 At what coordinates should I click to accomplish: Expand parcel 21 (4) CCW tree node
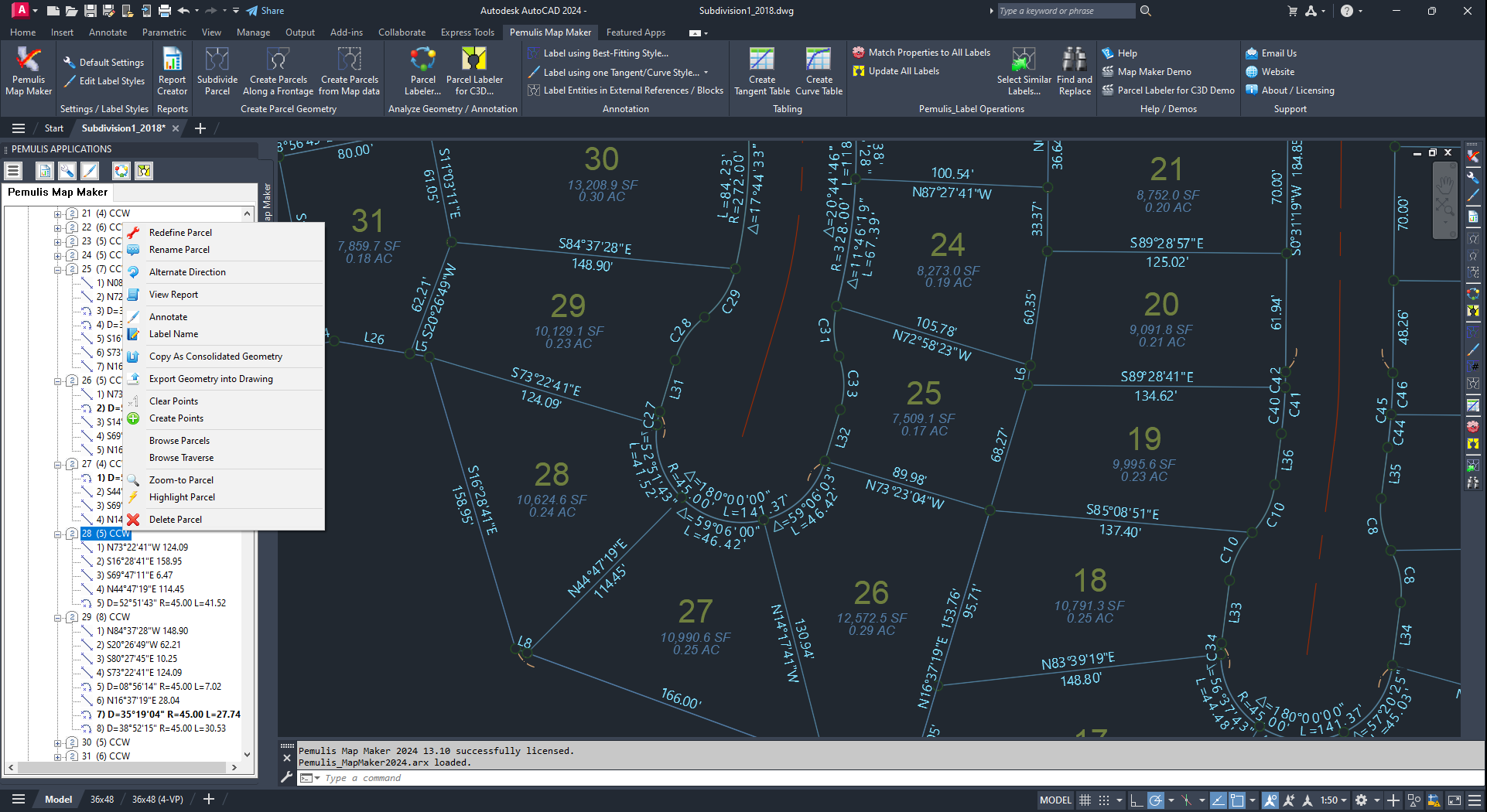click(x=57, y=213)
